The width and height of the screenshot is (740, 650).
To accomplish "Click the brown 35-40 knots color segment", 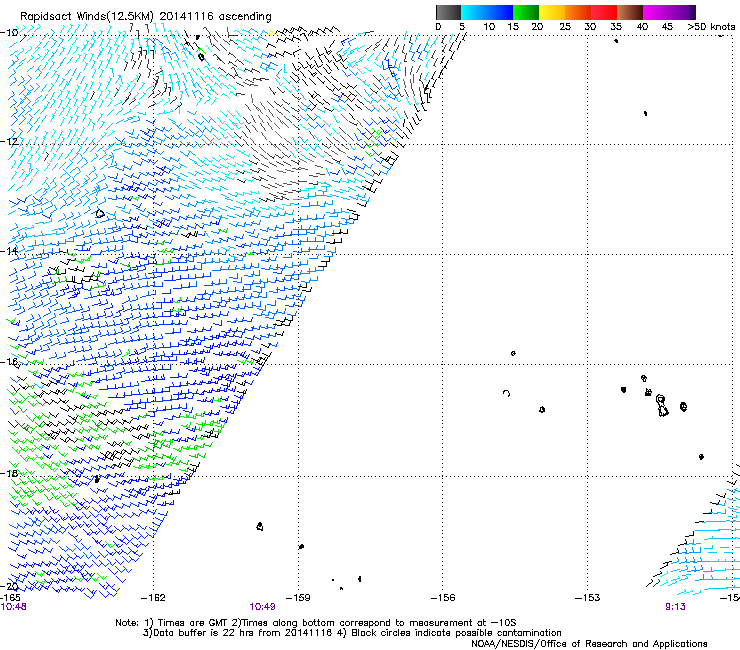I will [630, 12].
